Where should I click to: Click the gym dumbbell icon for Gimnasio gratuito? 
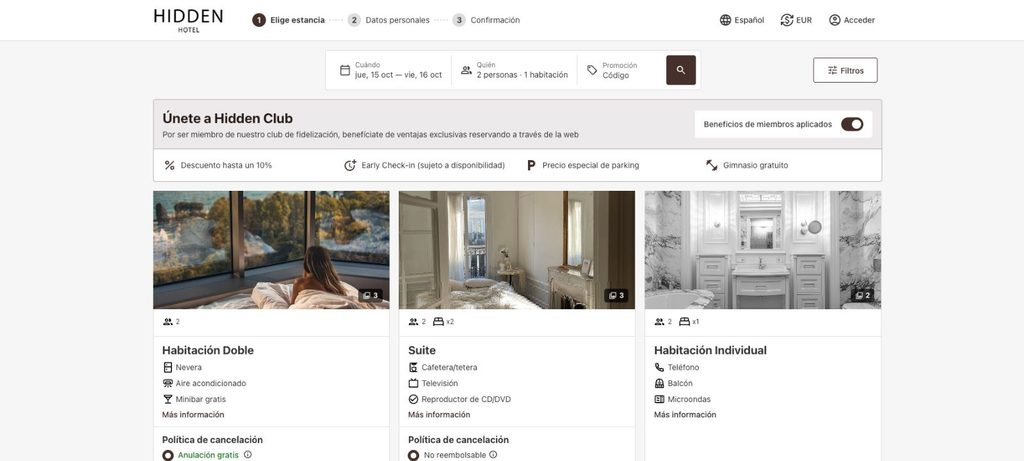tap(712, 165)
